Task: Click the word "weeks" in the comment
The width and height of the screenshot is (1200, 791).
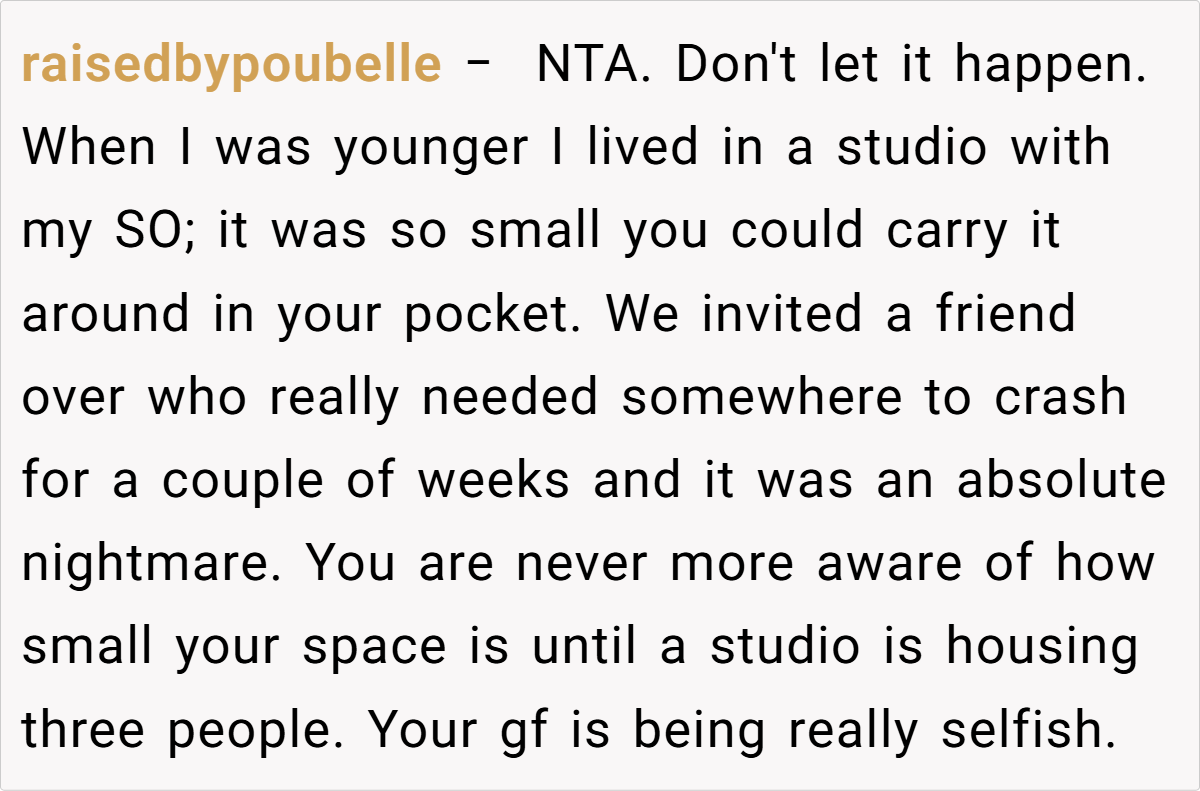Action: [494, 481]
